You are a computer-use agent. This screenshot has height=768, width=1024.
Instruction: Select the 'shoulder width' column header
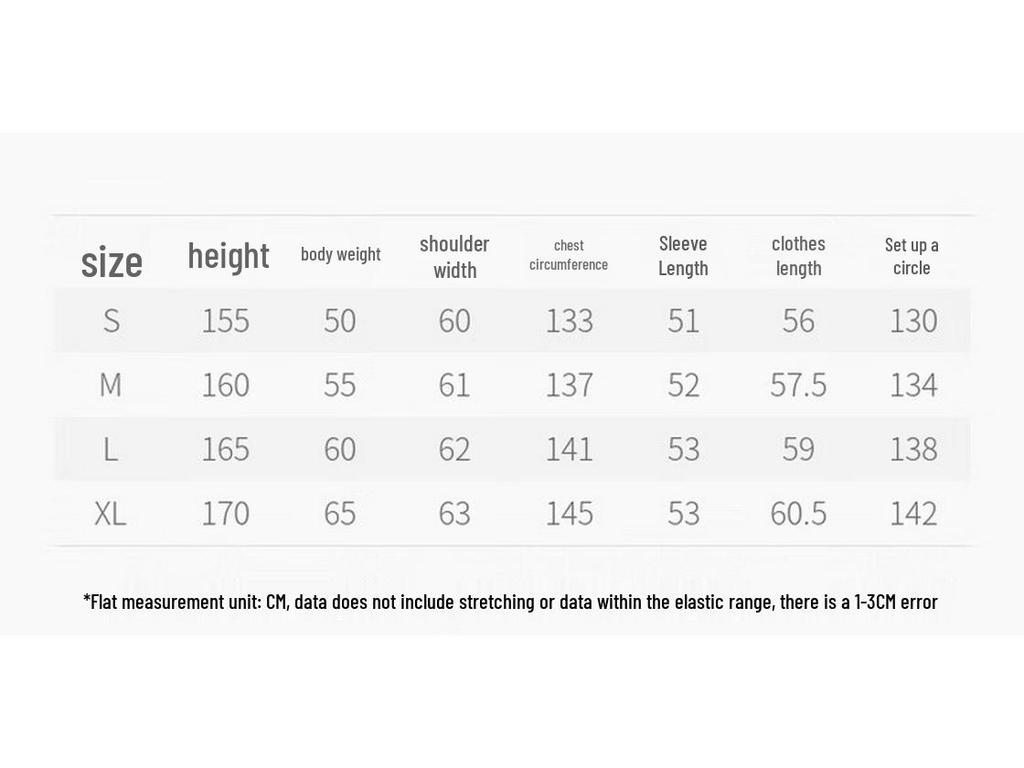(x=455, y=257)
